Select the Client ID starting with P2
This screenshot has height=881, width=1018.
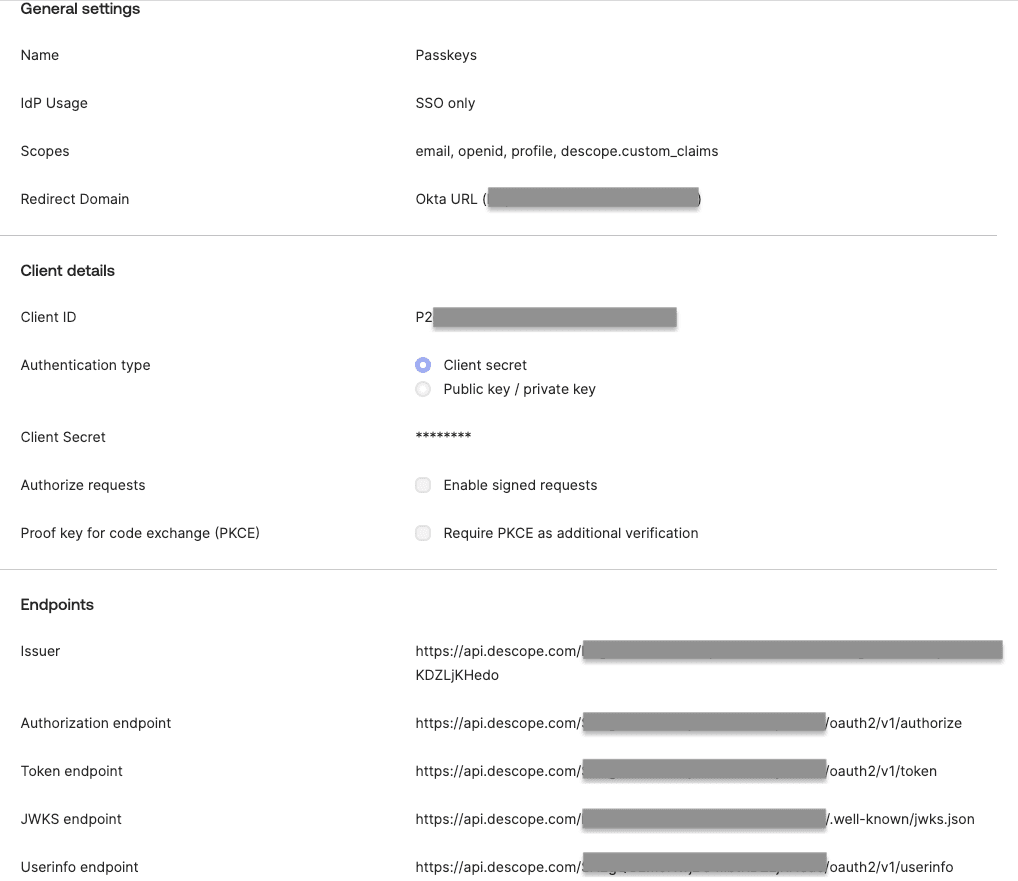(x=547, y=317)
